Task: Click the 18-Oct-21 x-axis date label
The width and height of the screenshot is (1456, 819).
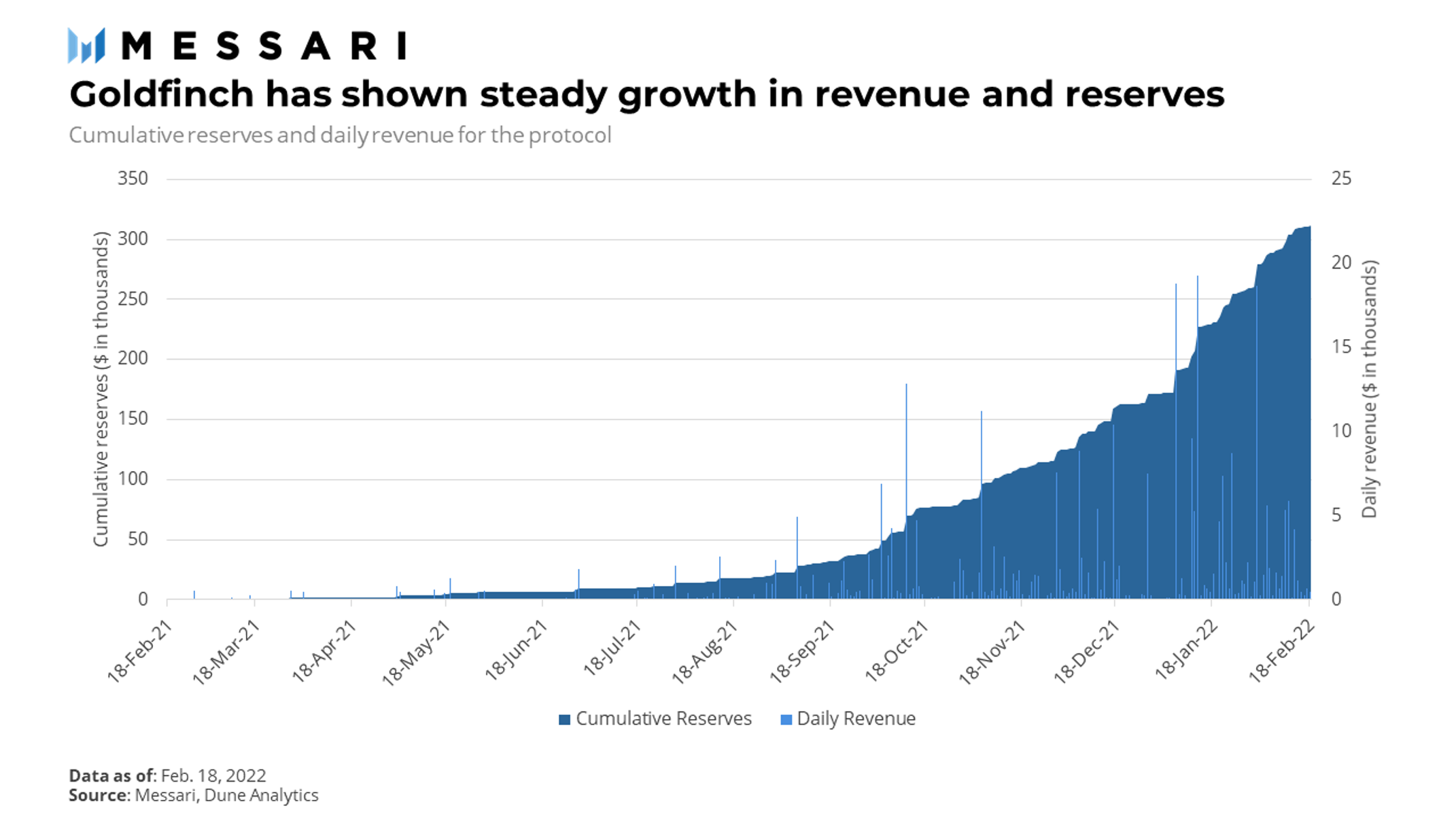Action: [897, 651]
